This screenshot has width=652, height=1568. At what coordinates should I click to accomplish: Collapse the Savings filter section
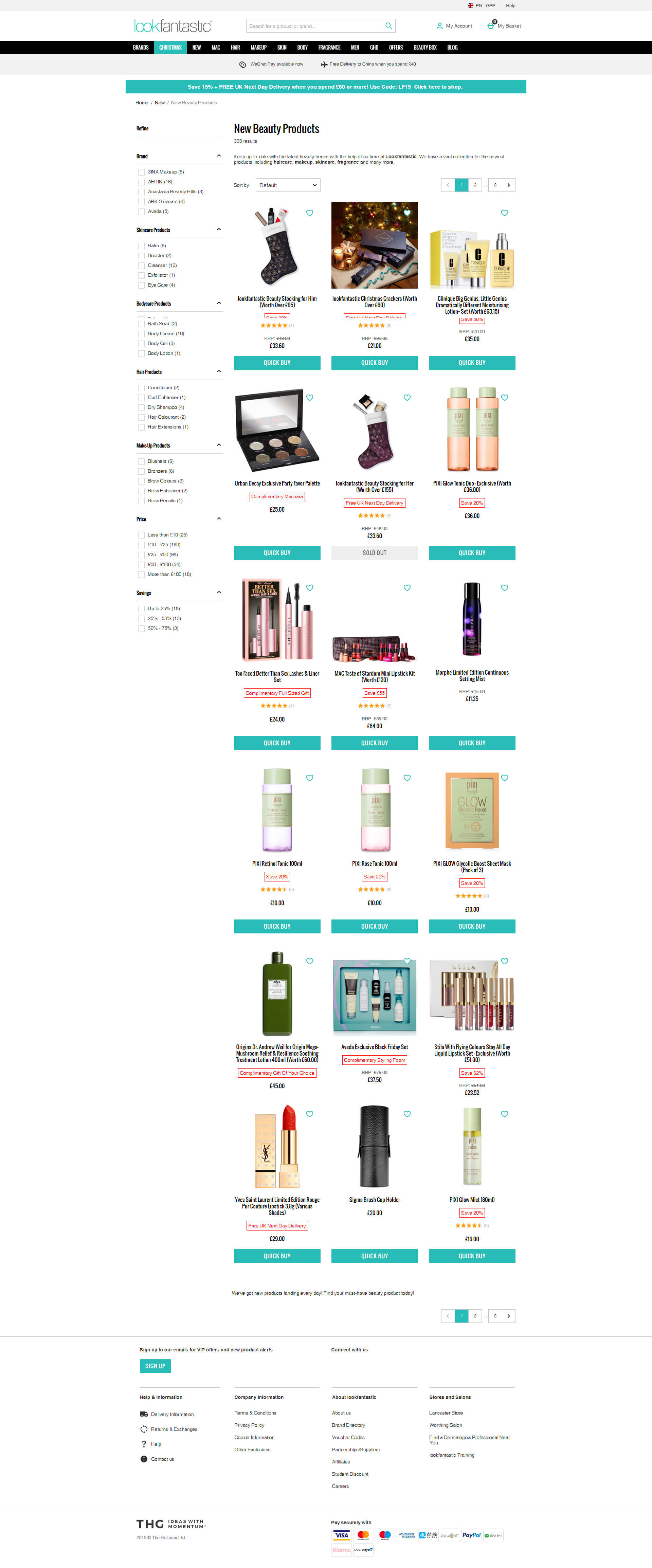coord(219,592)
